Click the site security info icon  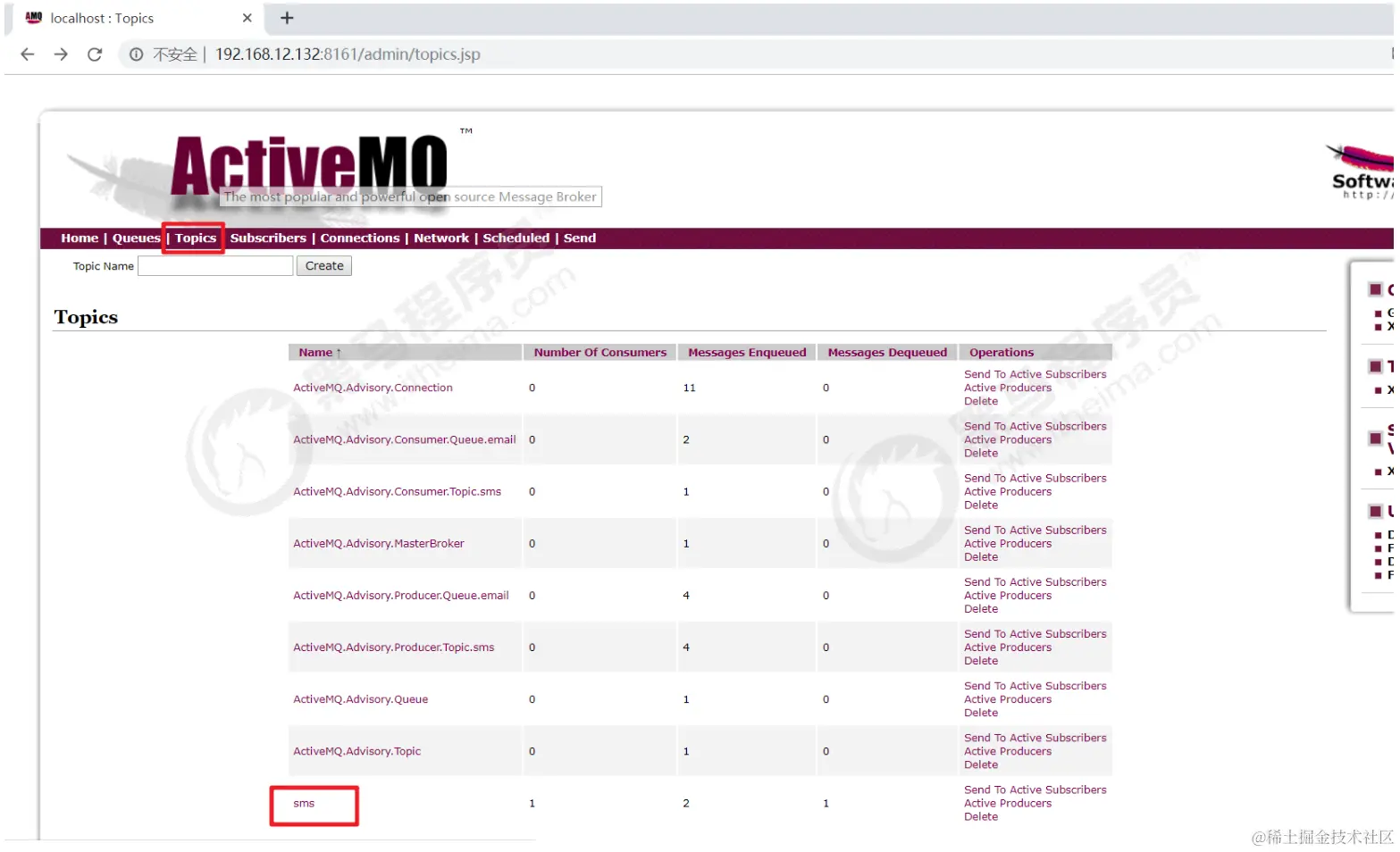(137, 54)
